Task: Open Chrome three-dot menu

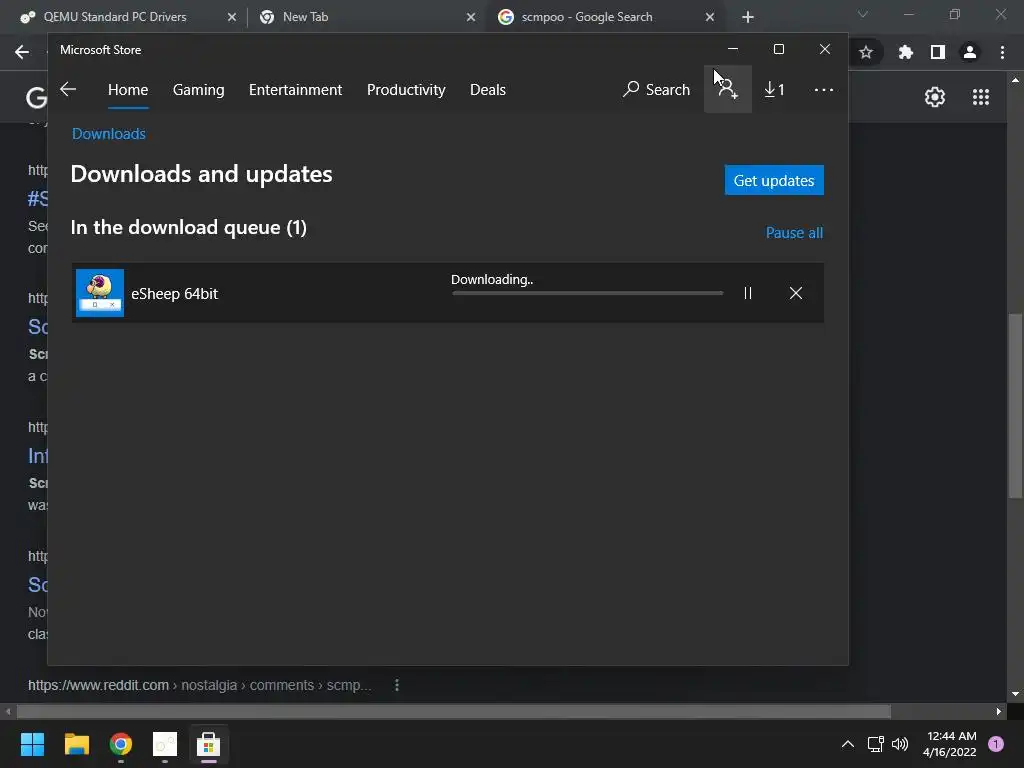Action: [1002, 52]
